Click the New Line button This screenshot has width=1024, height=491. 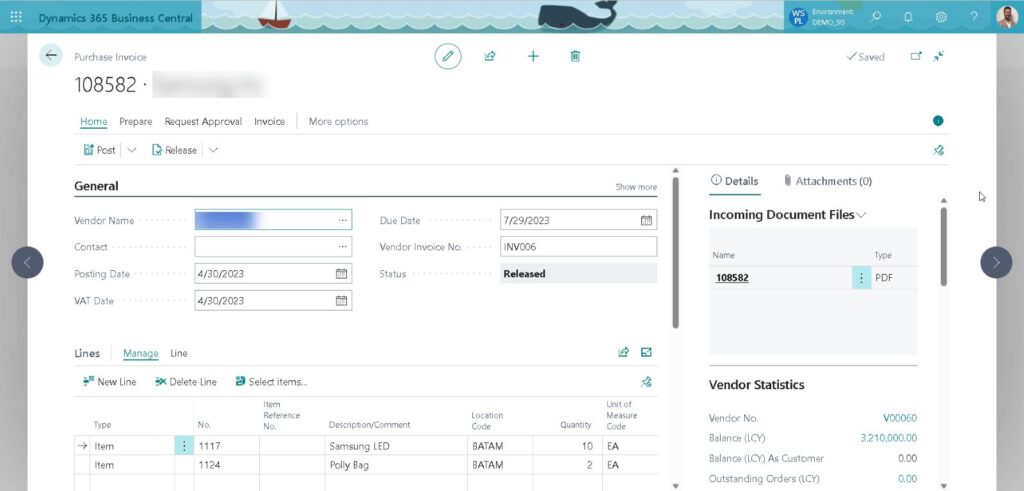pyautogui.click(x=109, y=382)
